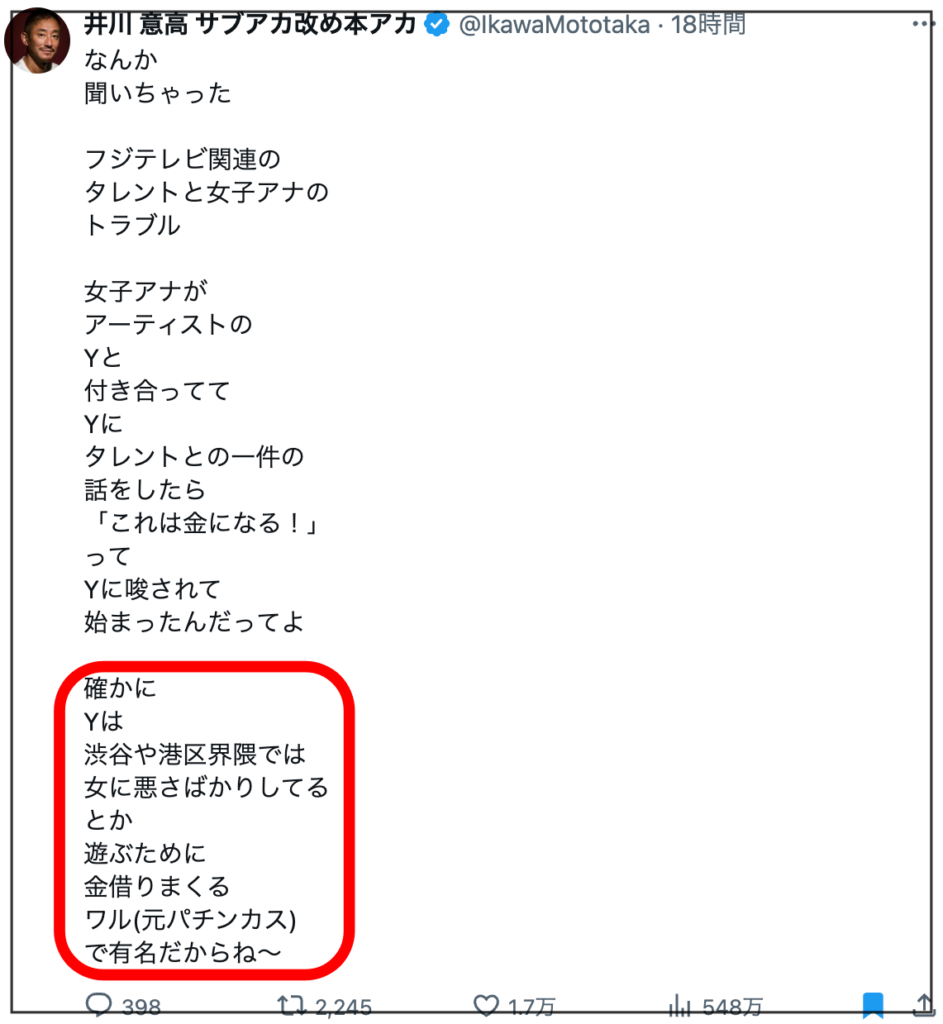Click the 2,245 repost count
The width and height of the screenshot is (943, 1024).
(344, 1007)
